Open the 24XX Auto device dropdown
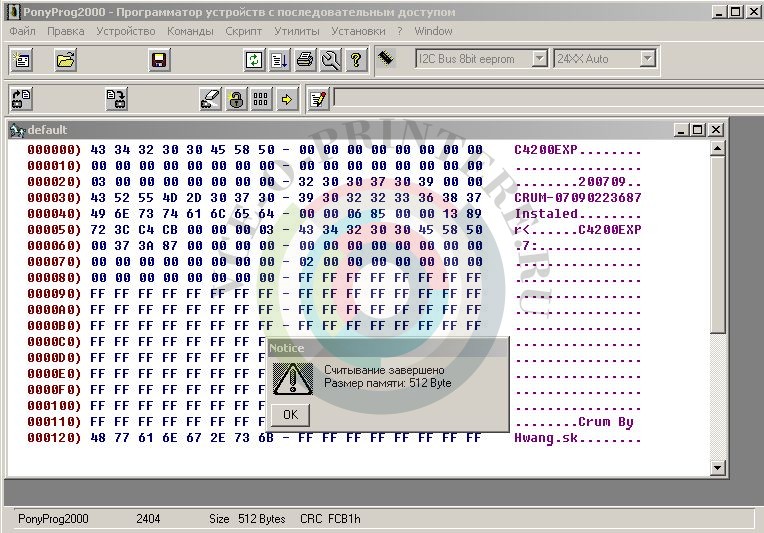The height and width of the screenshot is (533, 764). 647,59
